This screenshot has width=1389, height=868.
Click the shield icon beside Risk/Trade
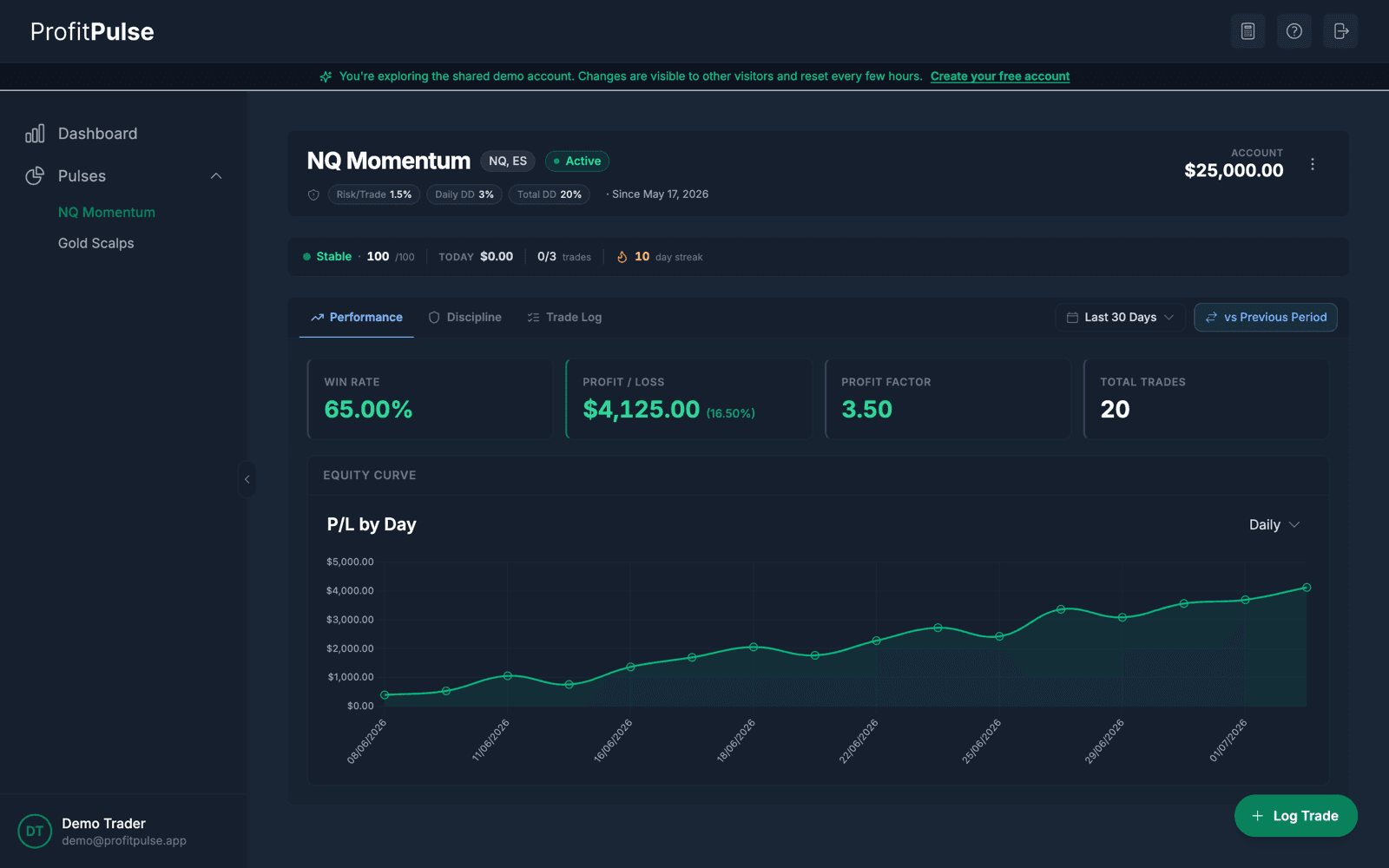click(x=313, y=194)
